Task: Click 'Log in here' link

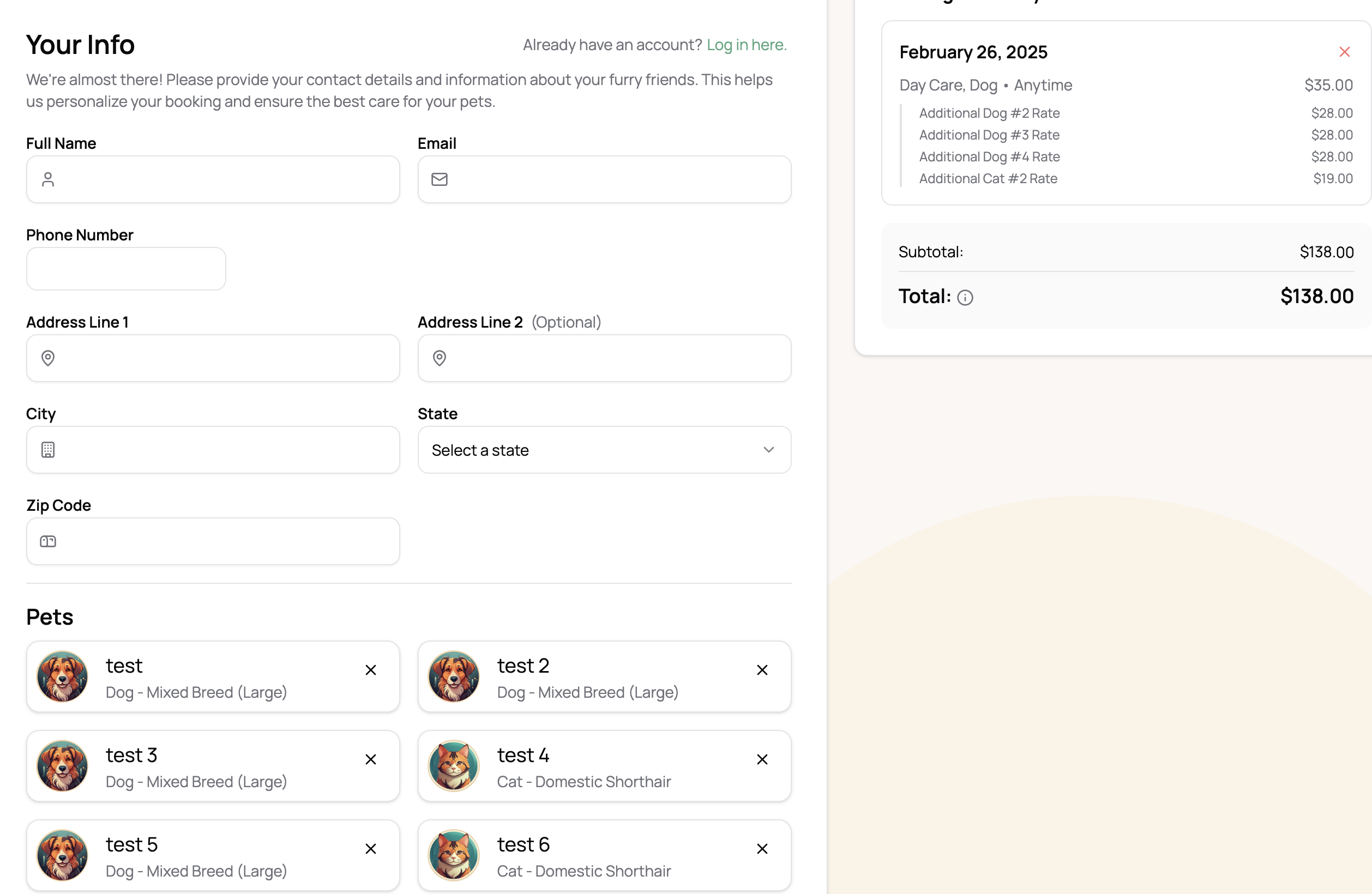Action: (746, 45)
